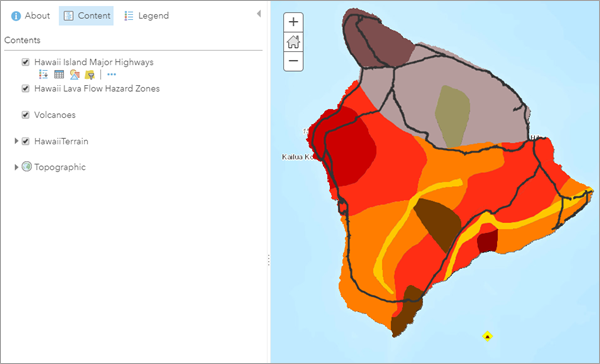Image resolution: width=600 pixels, height=364 pixels.
Task: Click the Filter icon for Highways layer
Action: click(x=90, y=74)
